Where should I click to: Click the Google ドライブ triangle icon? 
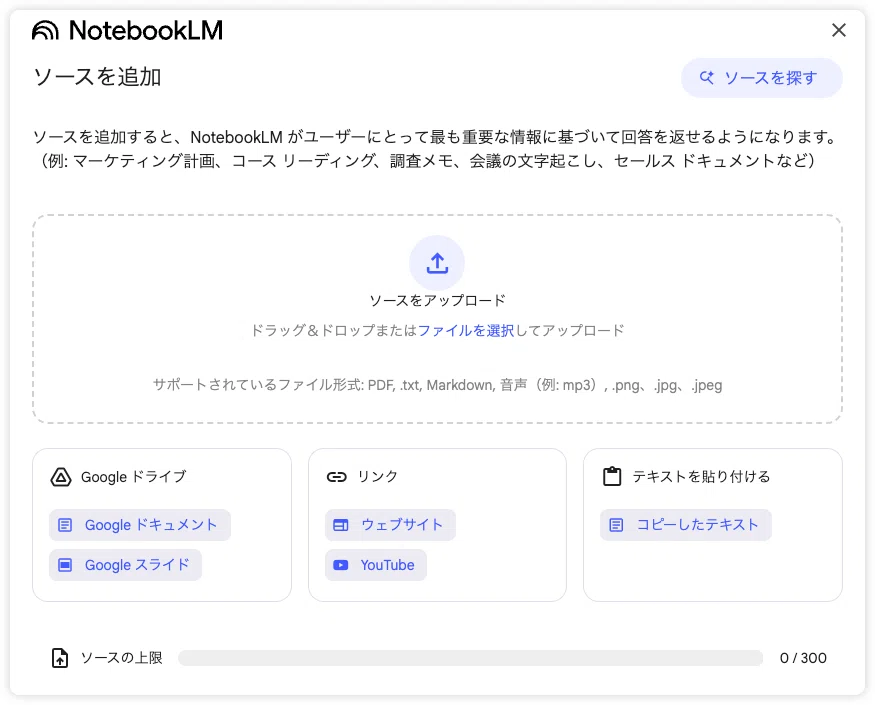[61, 477]
